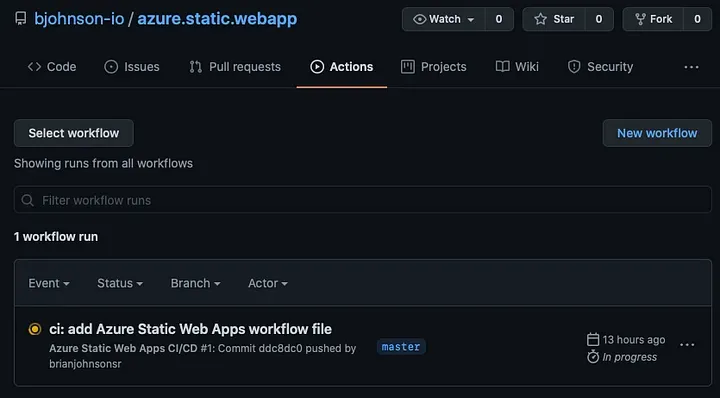This screenshot has width=720, height=398.
Task: Star this repository
Action: 554,19
